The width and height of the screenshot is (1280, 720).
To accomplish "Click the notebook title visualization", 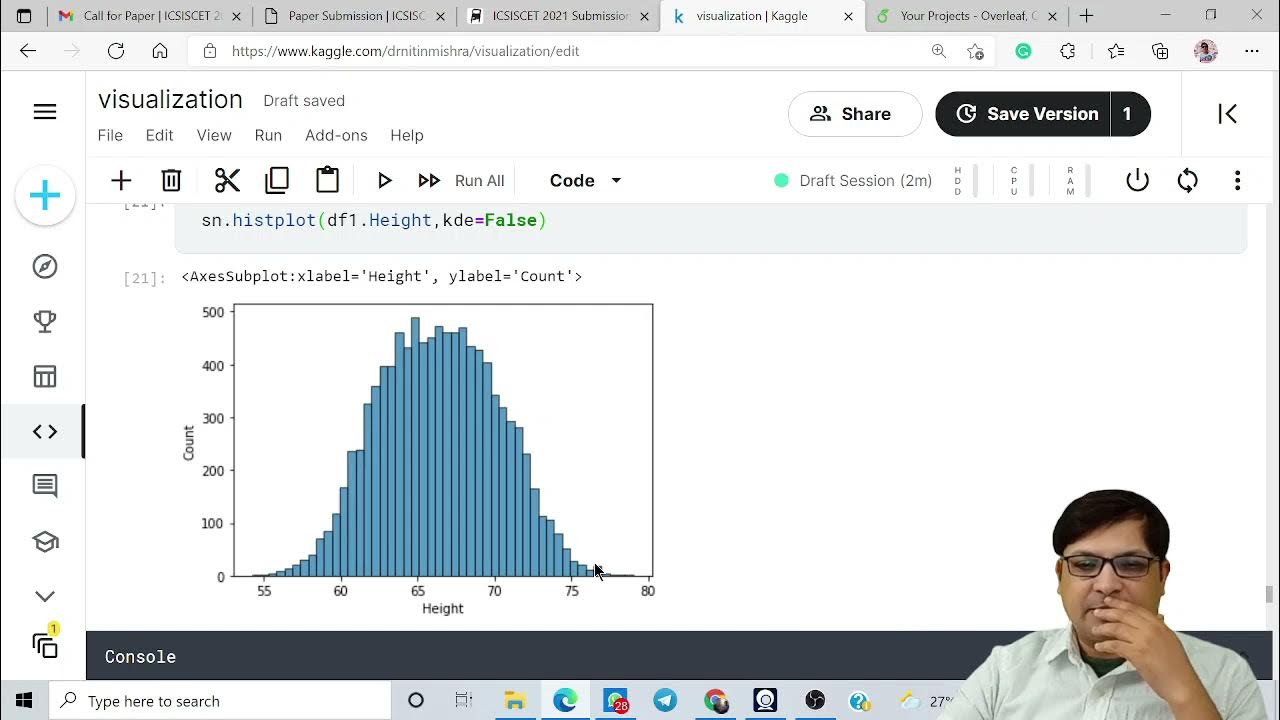I will coord(170,100).
